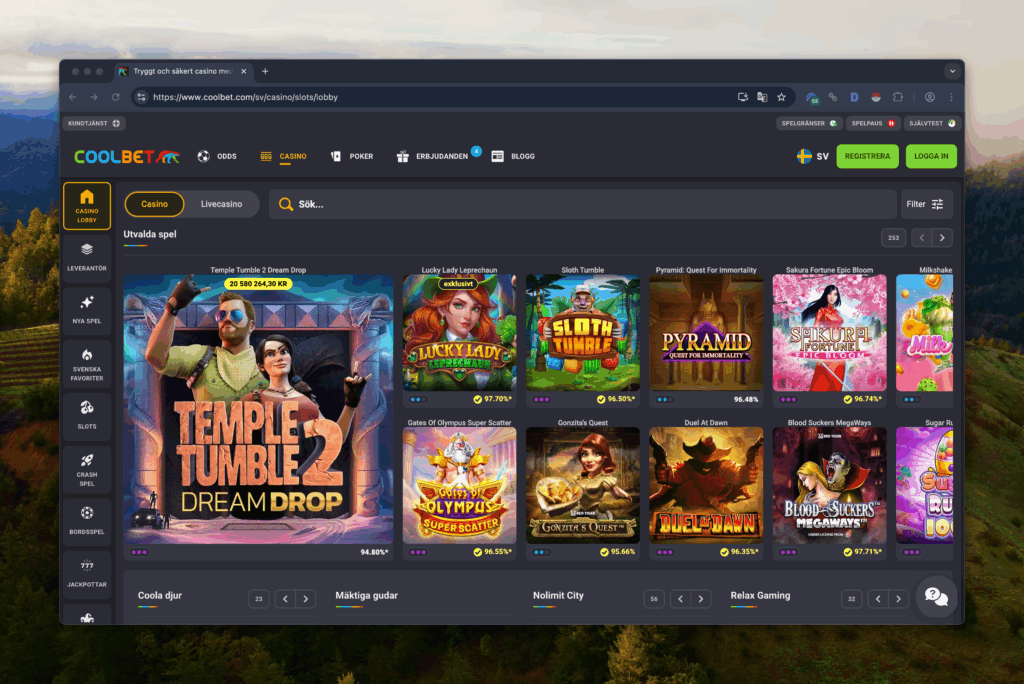Open Crash Spel rocket category
The height and width of the screenshot is (684, 1024).
87,469
